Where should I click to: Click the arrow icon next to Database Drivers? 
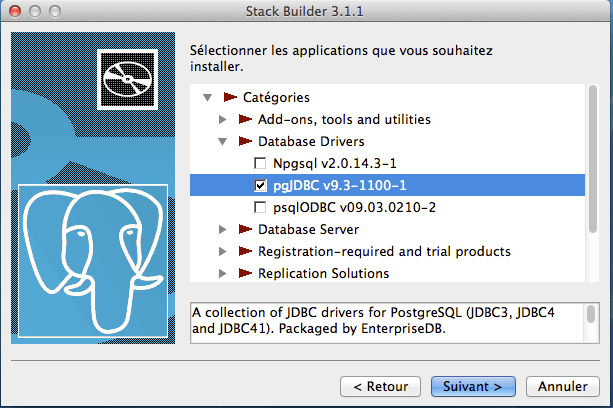coord(243,142)
